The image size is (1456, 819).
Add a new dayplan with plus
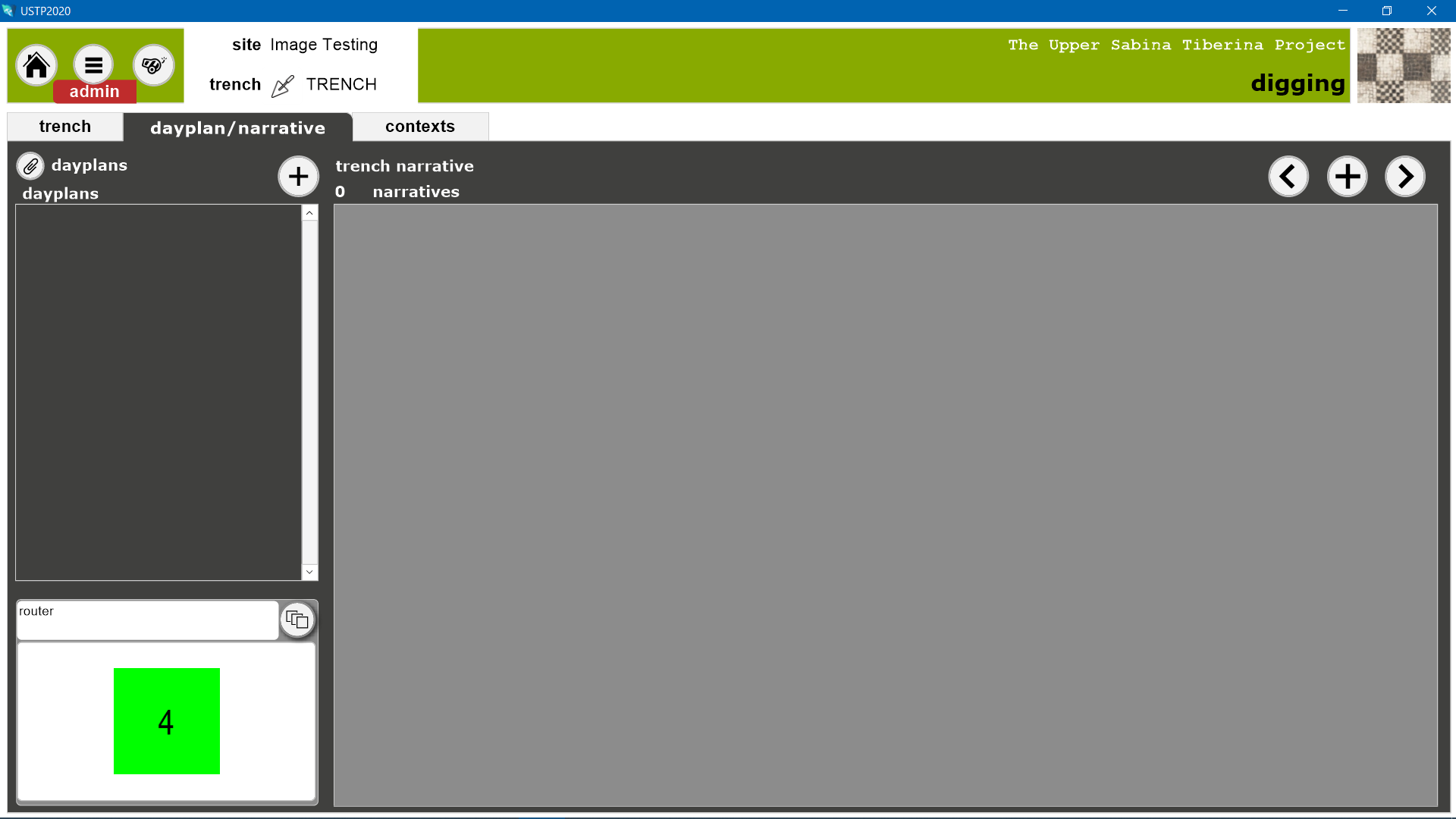coord(298,177)
